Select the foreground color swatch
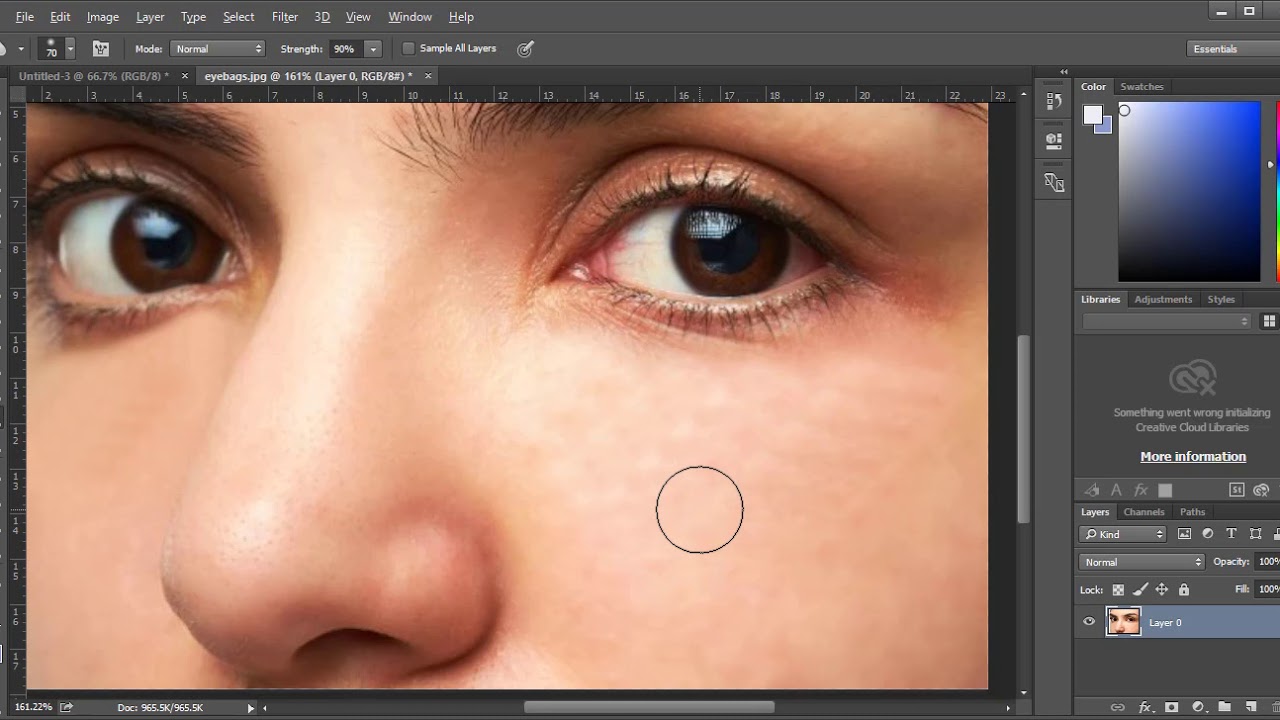This screenshot has width=1280, height=720. click(x=1092, y=115)
